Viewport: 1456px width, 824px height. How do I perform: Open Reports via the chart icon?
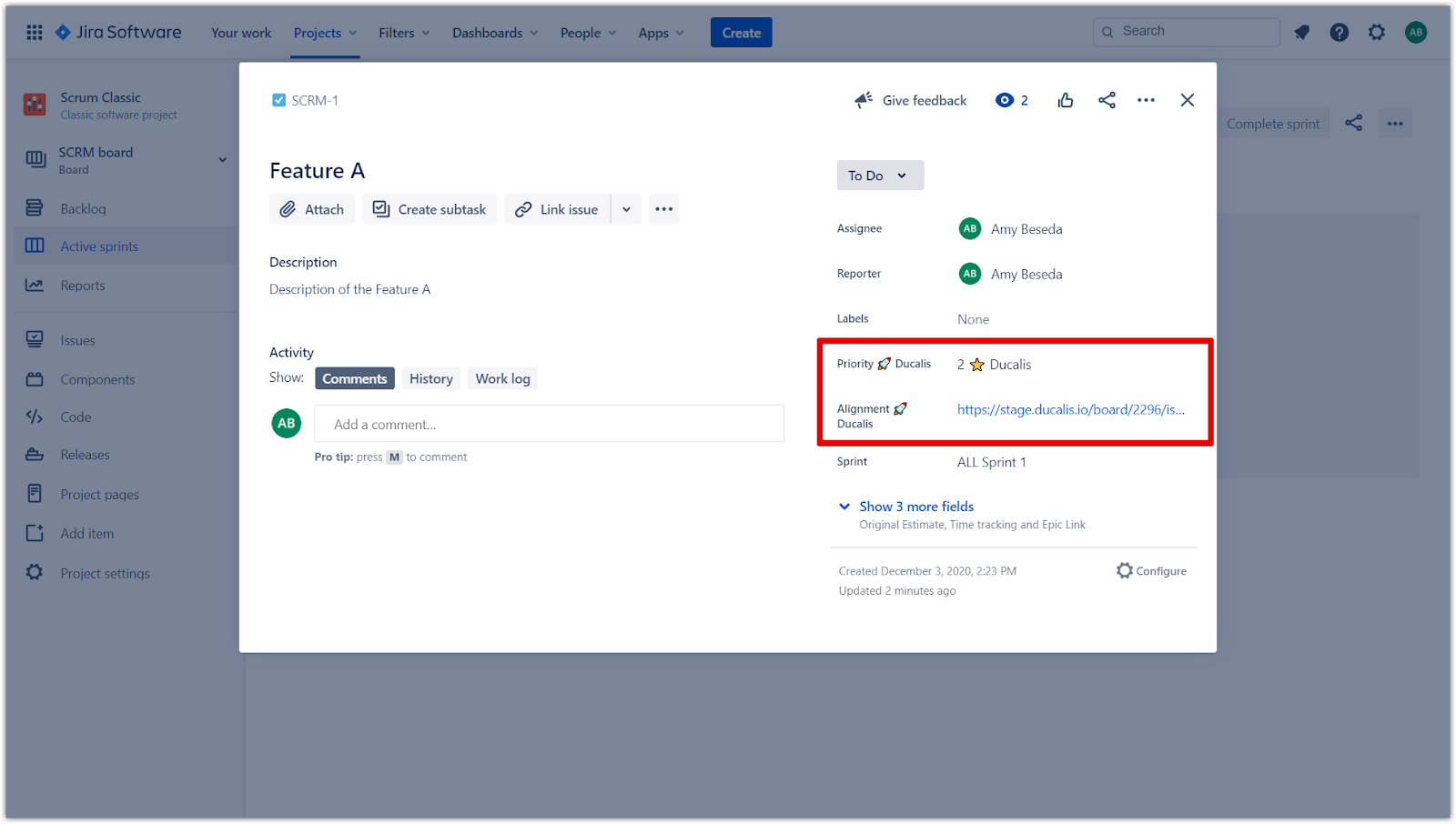[x=34, y=285]
